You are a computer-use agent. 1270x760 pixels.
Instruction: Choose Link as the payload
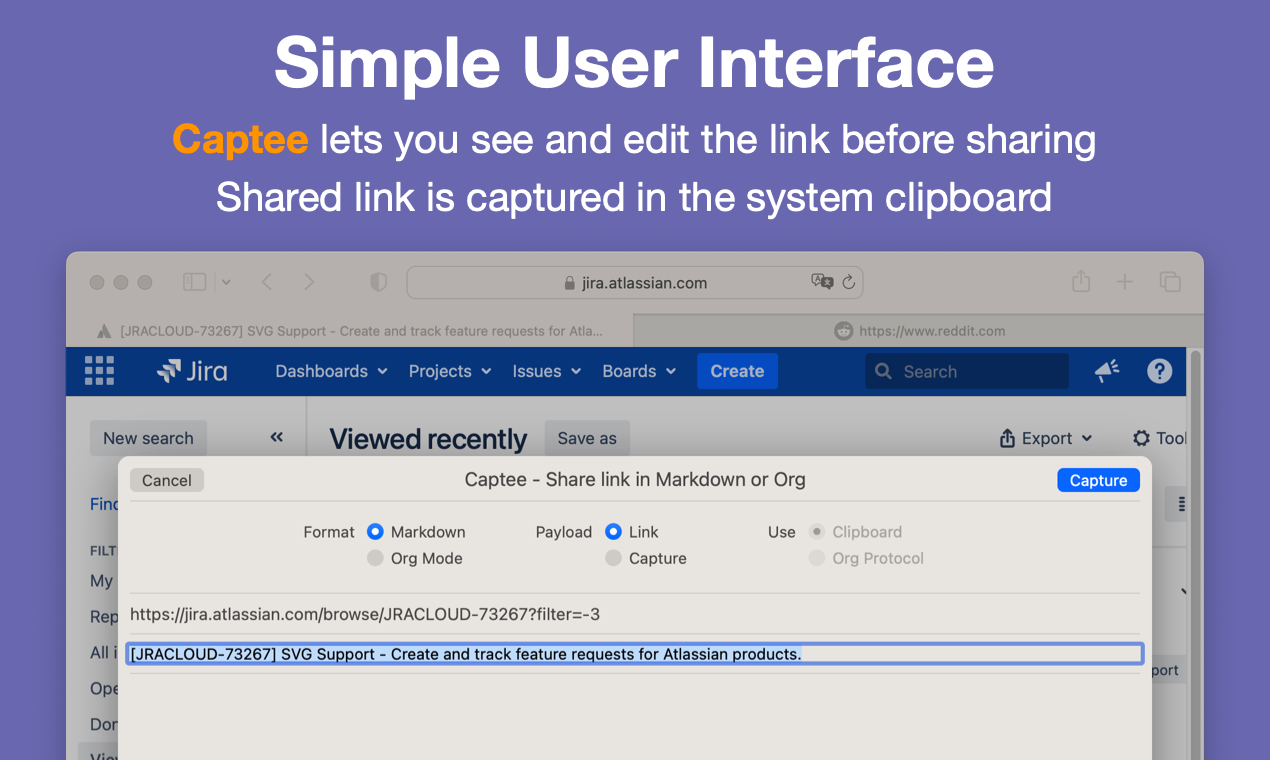click(x=613, y=532)
